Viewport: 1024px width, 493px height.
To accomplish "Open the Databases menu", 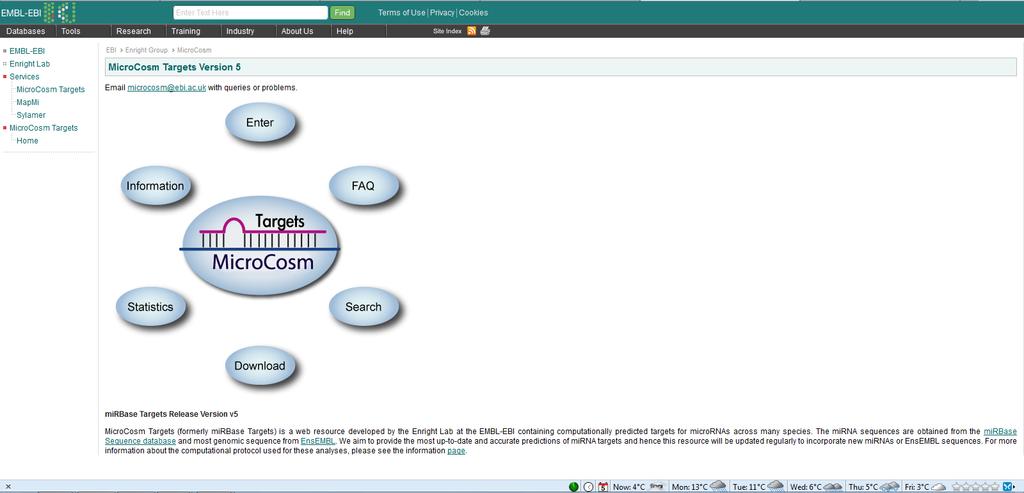I will 25,31.
